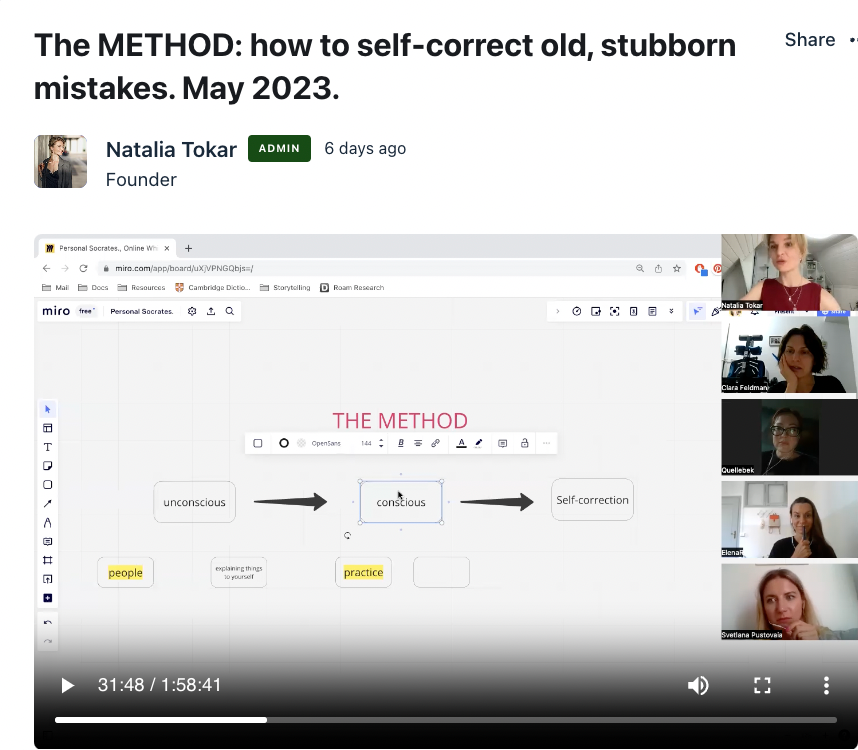The image size is (858, 750).
Task: Bookmark page with star icon
Action: 677,268
